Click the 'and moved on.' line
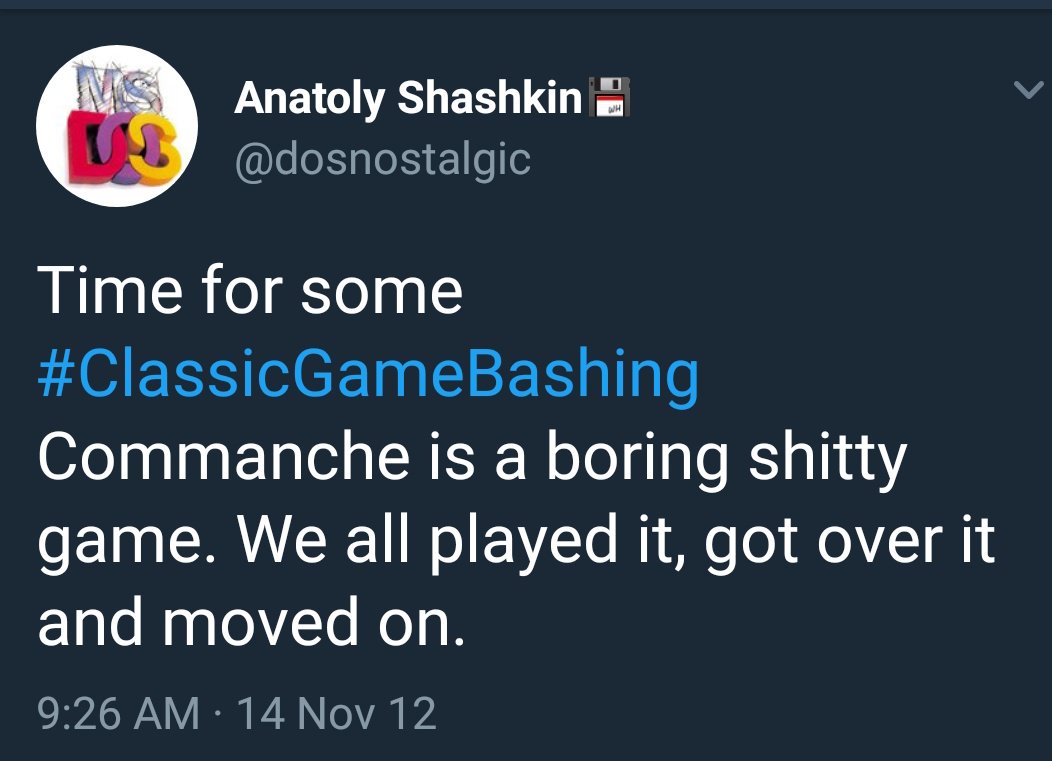Image resolution: width=1052 pixels, height=761 pixels. (x=252, y=622)
